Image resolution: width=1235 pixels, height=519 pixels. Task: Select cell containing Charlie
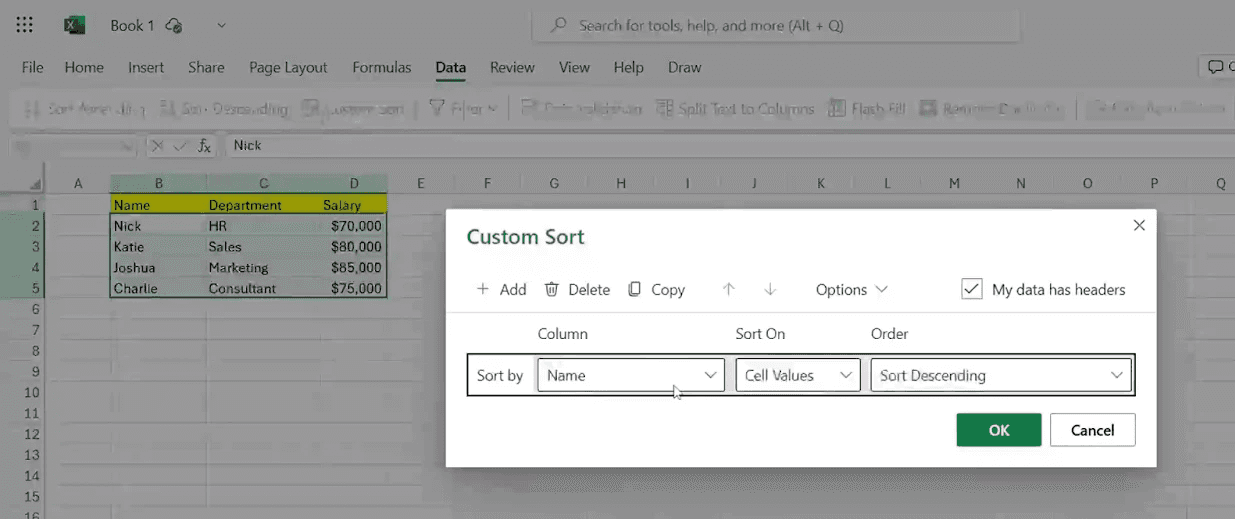point(158,288)
